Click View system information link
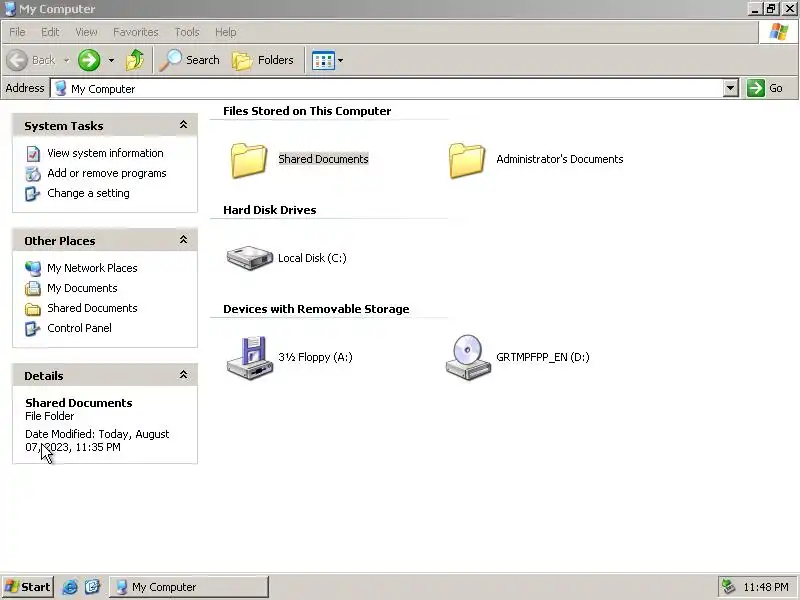Viewport: 800px width, 600px height. [x=105, y=153]
